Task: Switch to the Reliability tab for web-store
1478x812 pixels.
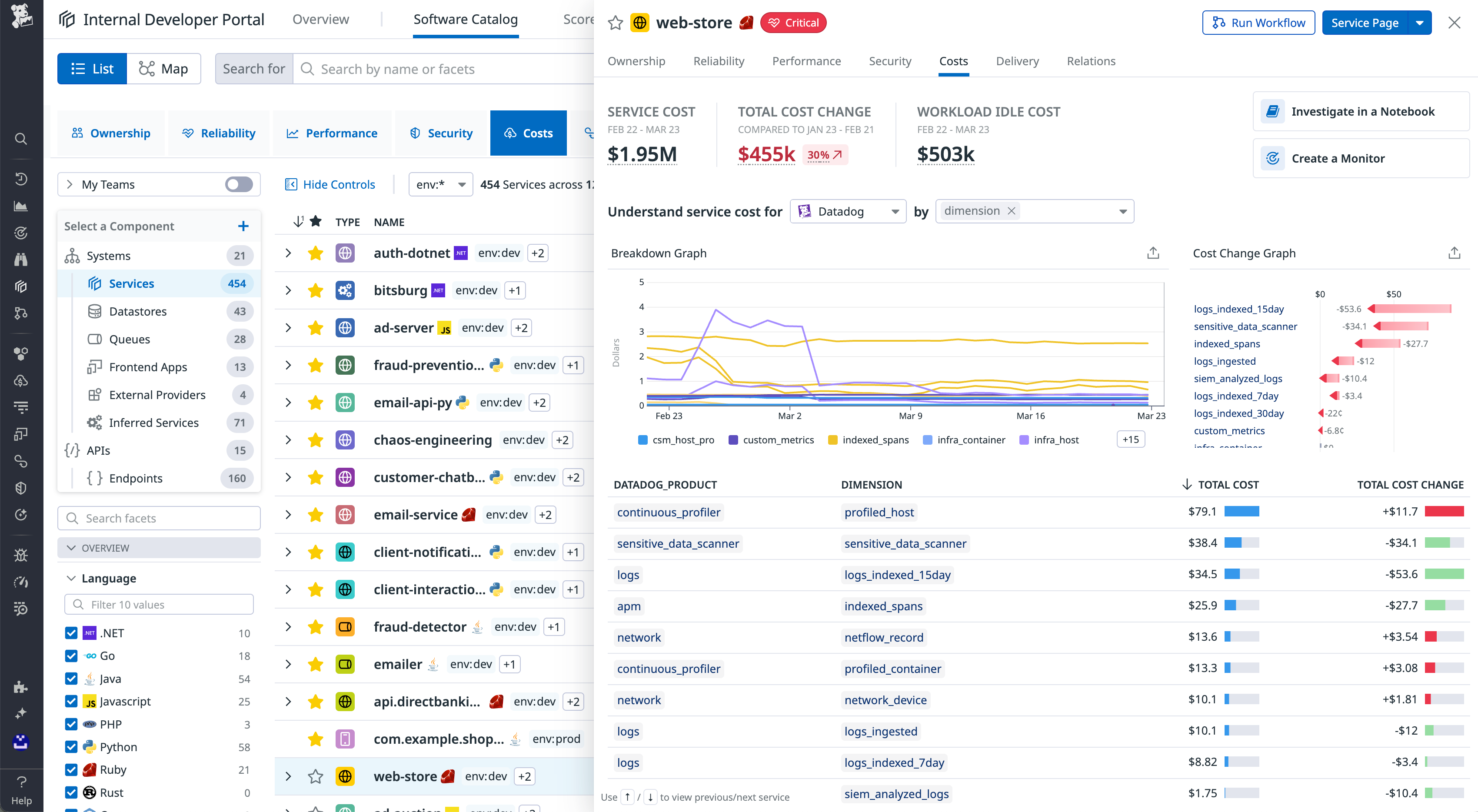Action: [718, 61]
